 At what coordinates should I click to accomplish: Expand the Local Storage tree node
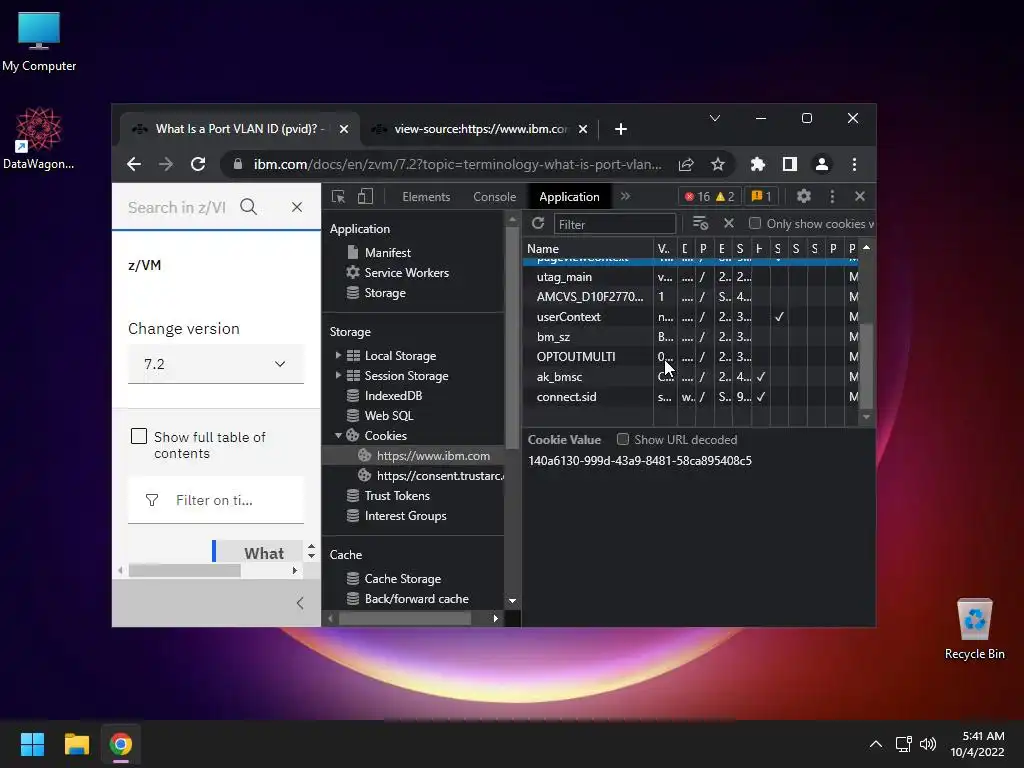(338, 355)
